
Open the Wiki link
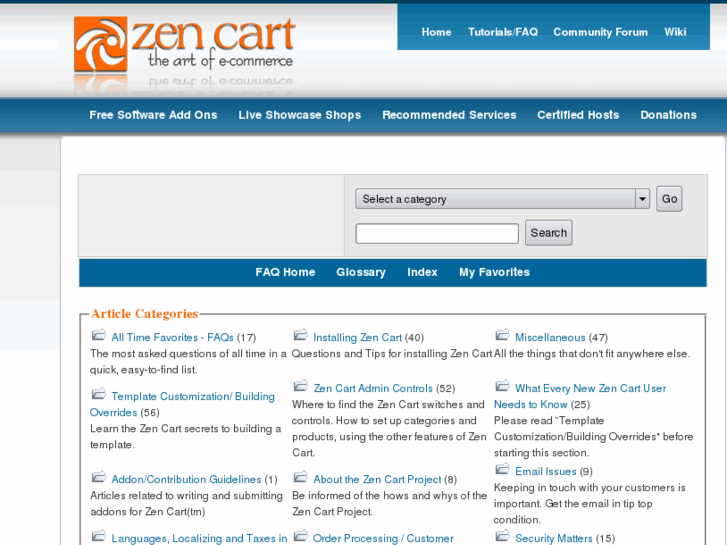pos(675,32)
